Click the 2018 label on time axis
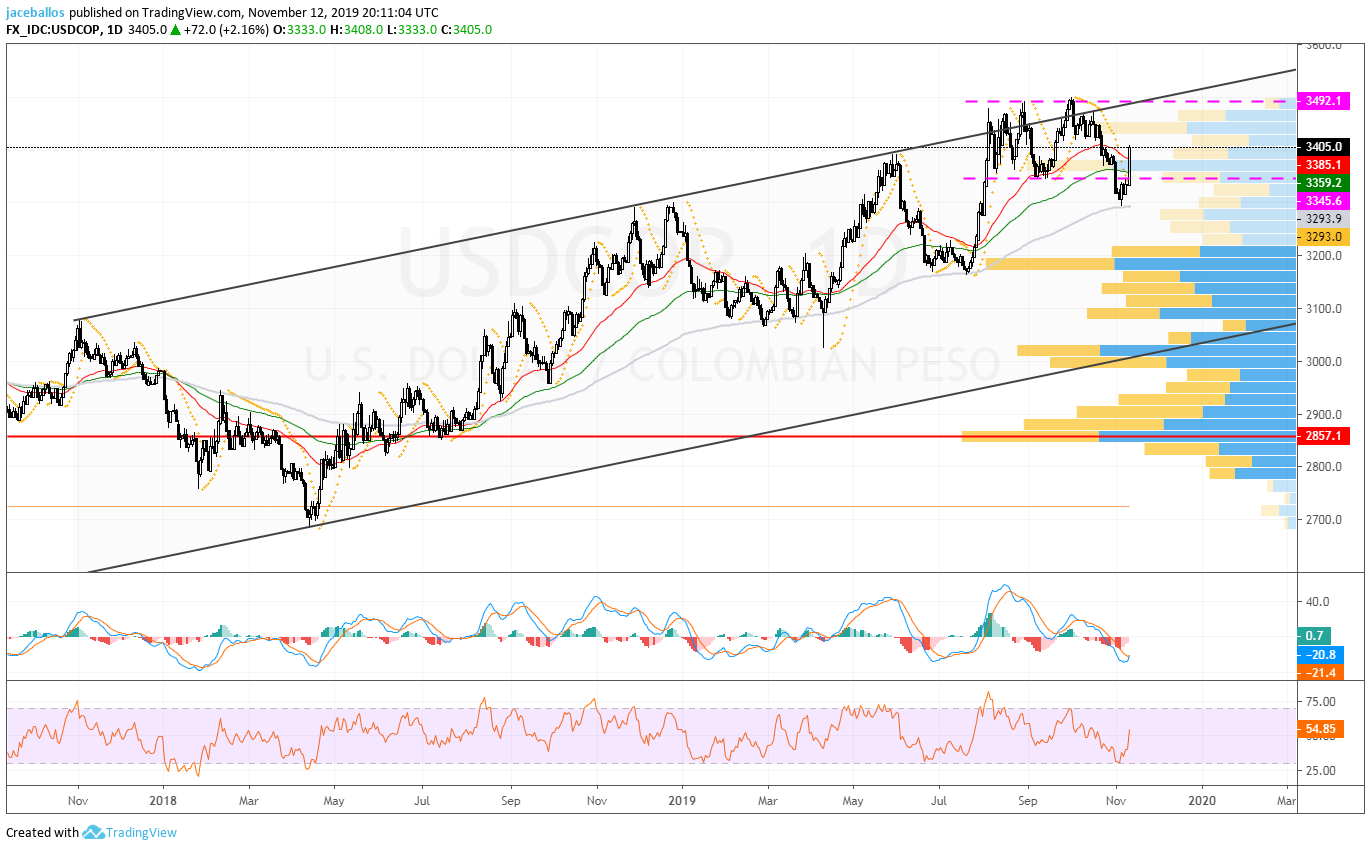Screen dimensions: 1371x850 (x=164, y=801)
